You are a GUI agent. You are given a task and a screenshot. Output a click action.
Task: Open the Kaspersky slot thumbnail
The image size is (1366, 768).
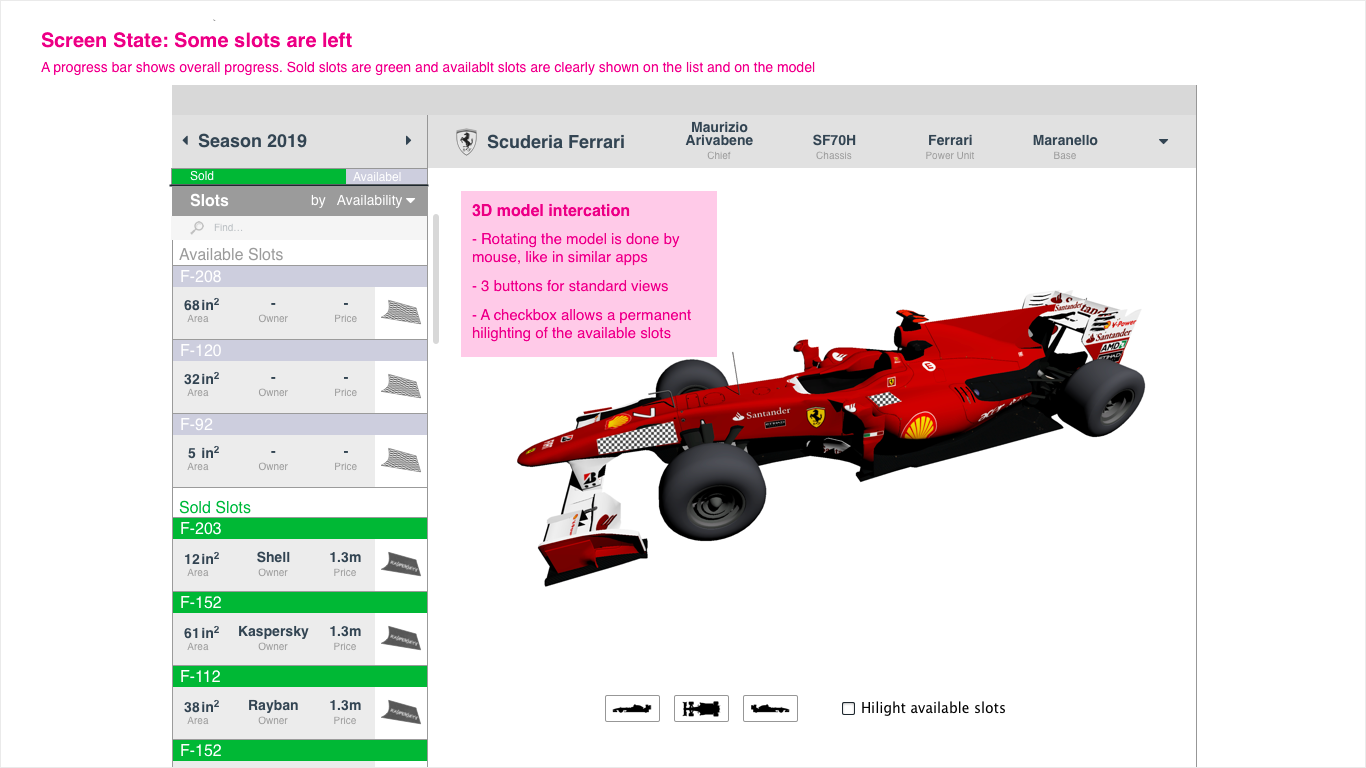tap(401, 638)
